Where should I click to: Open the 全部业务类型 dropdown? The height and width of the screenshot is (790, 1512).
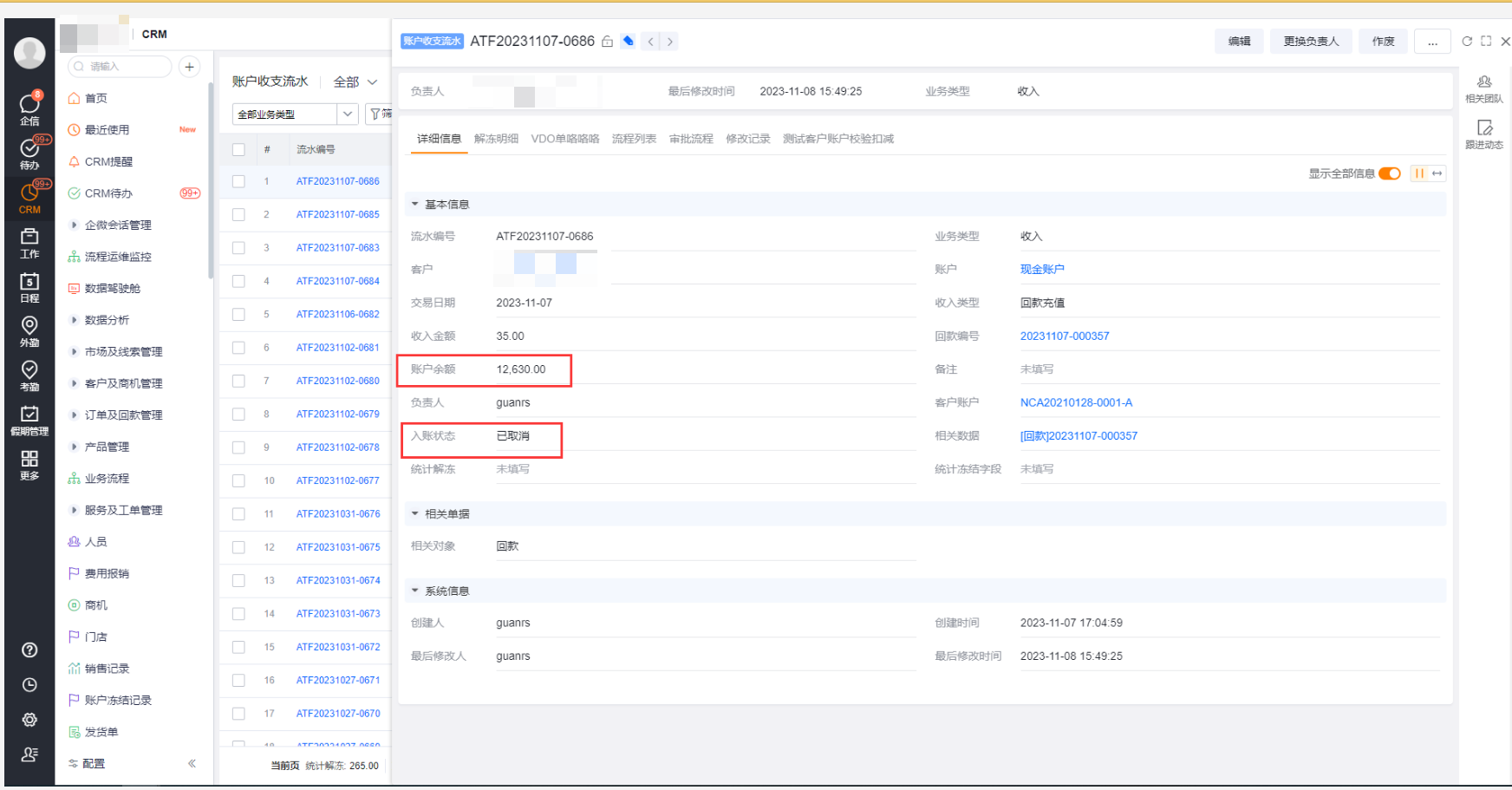point(294,114)
